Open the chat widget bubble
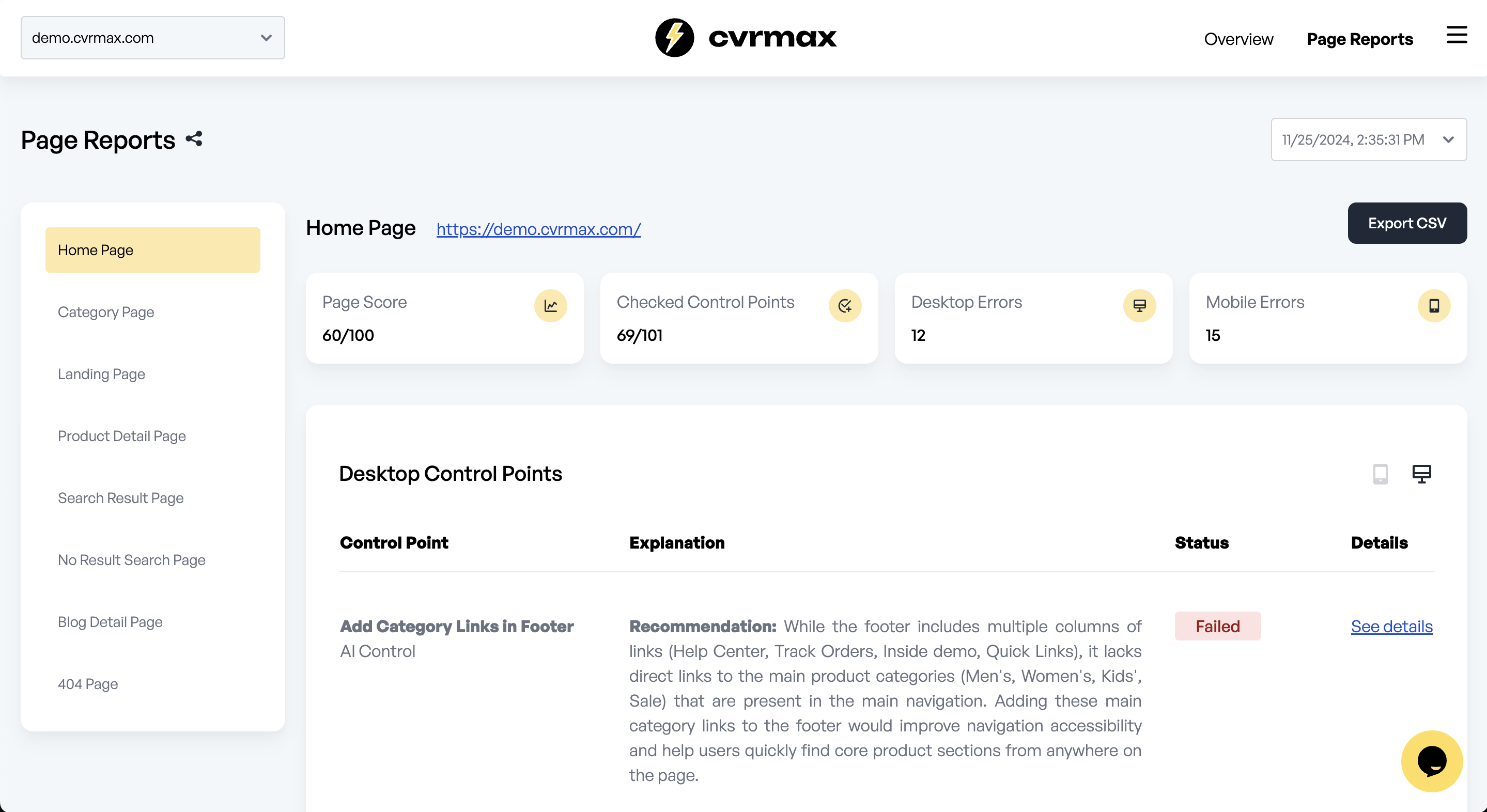 tap(1431, 761)
